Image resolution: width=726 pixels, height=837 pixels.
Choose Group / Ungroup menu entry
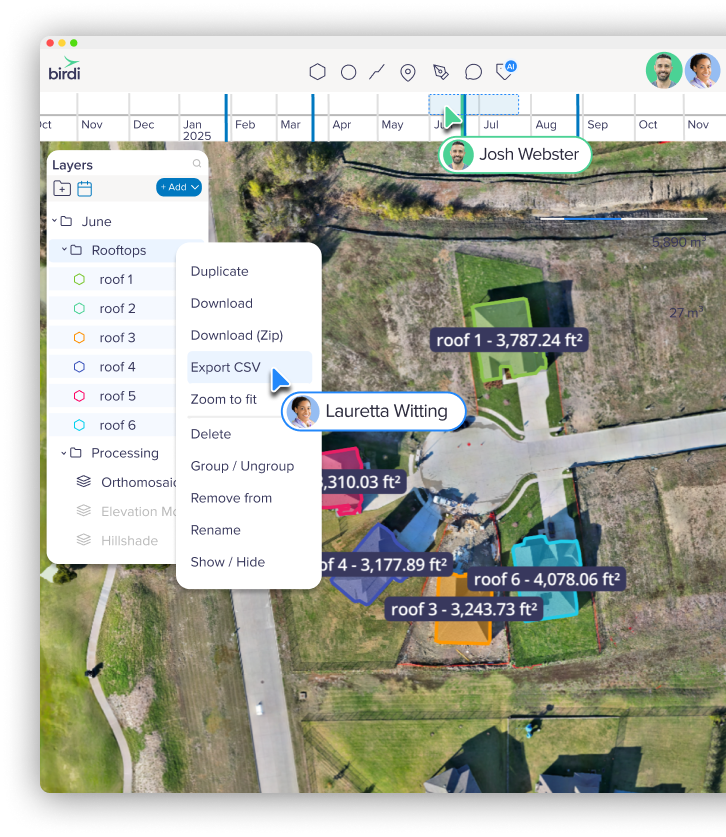(242, 466)
